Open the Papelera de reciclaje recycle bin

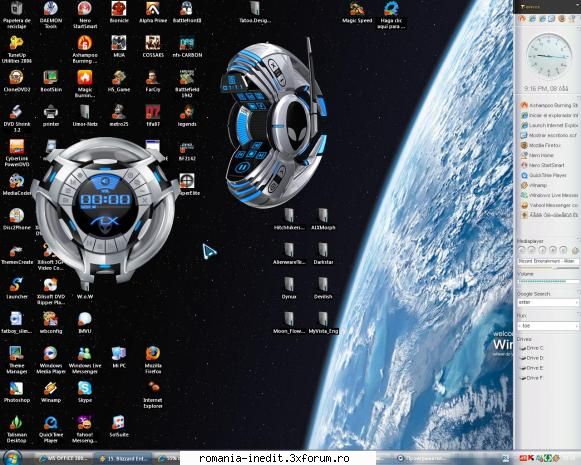17,15
